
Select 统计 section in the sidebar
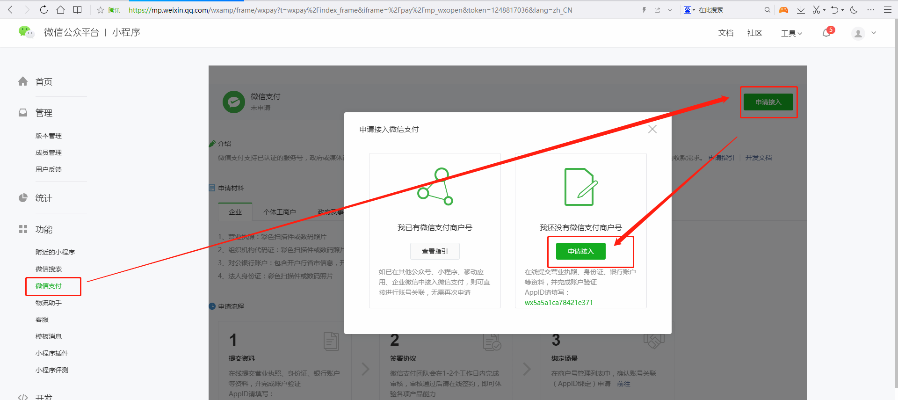[44, 198]
